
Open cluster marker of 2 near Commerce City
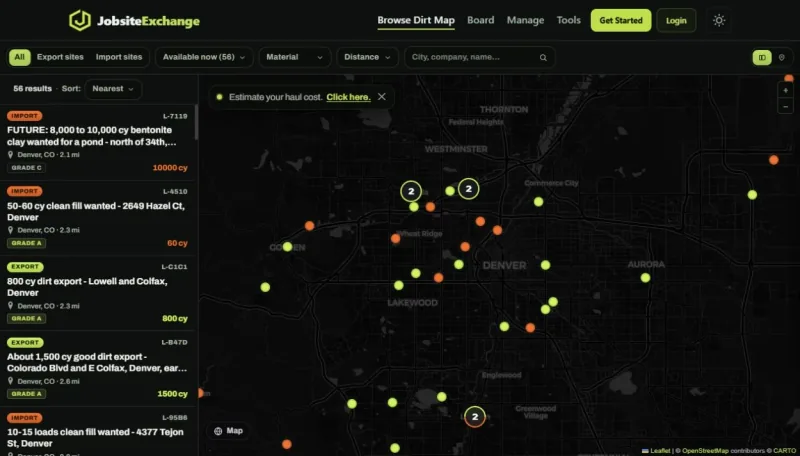pyautogui.click(x=468, y=189)
